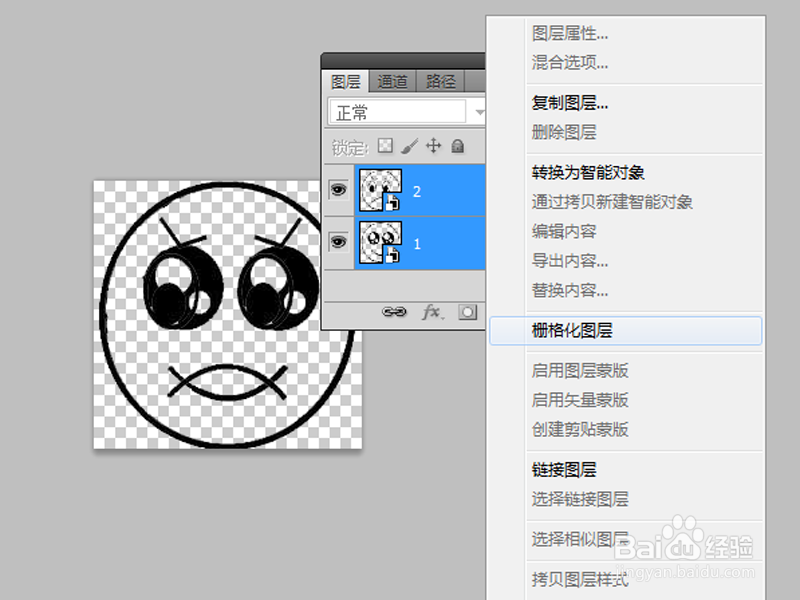Choose 拷贝图层样式 menu entry
This screenshot has height=600, width=800.
[x=580, y=579]
